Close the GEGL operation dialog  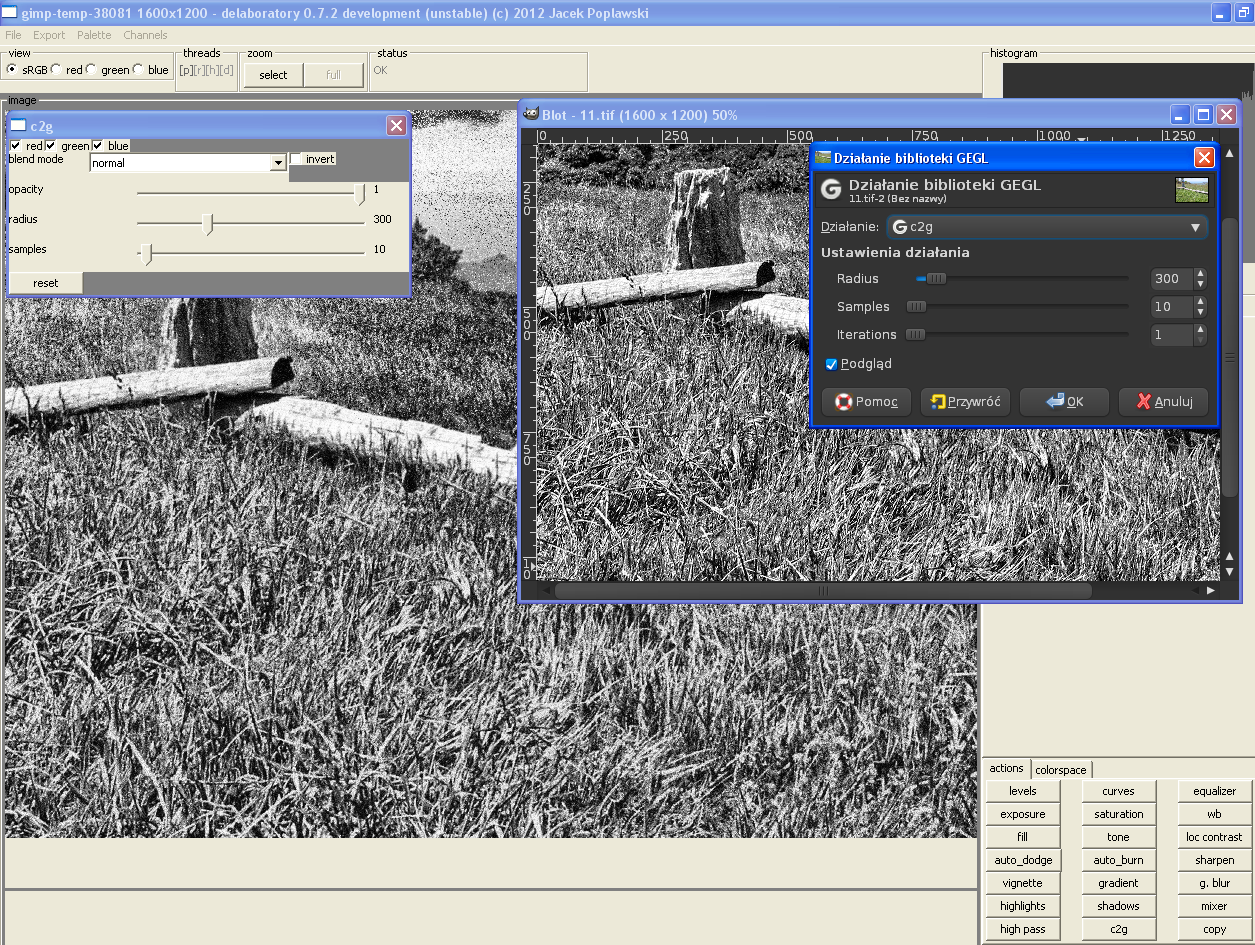point(1204,157)
